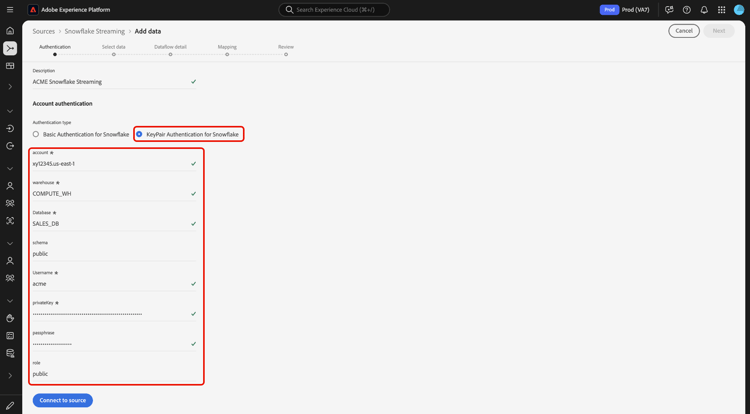The image size is (750, 414).
Task: Click the passphrase masked field
Action: pos(114,344)
